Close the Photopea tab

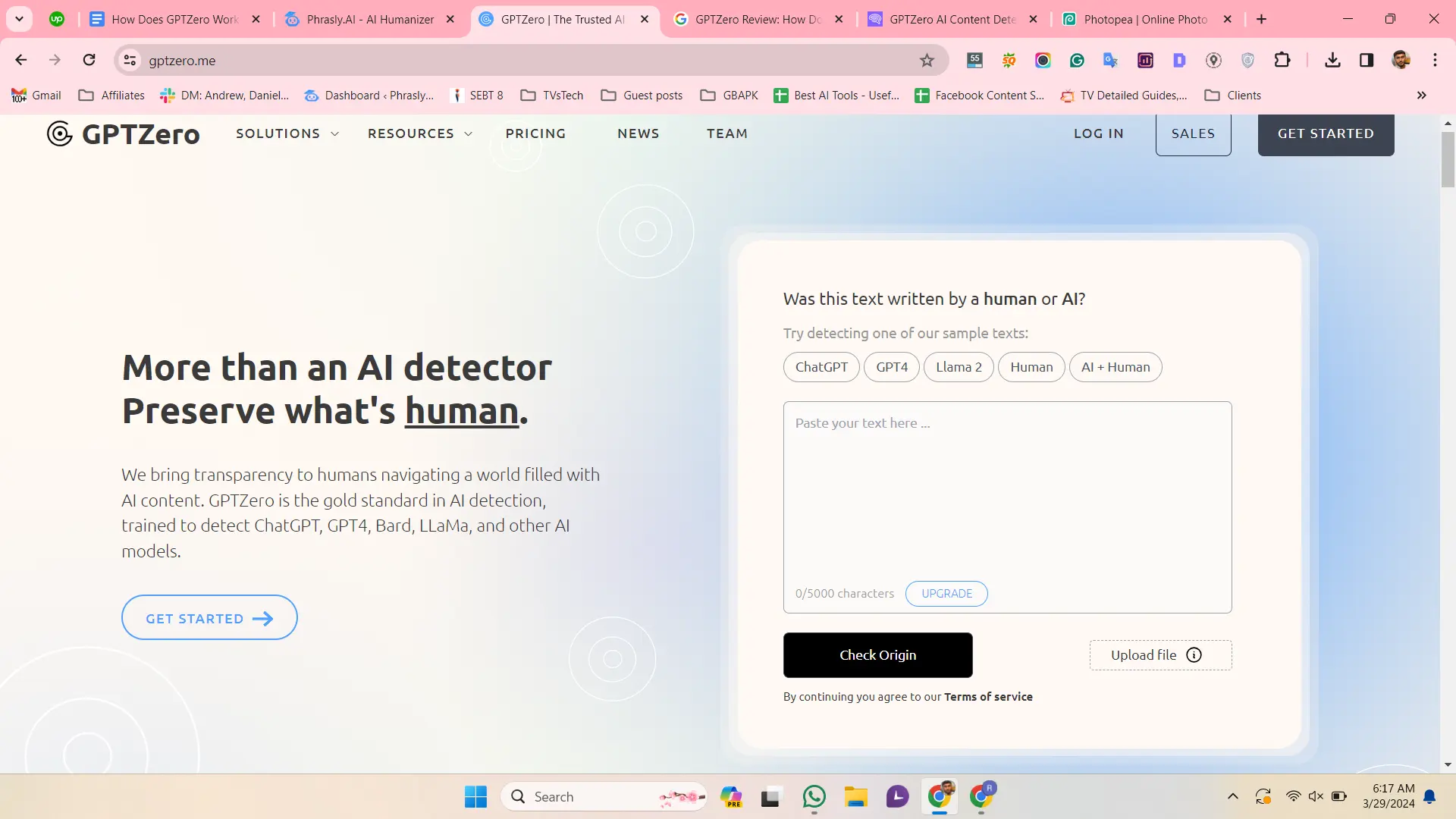coord(1228,19)
